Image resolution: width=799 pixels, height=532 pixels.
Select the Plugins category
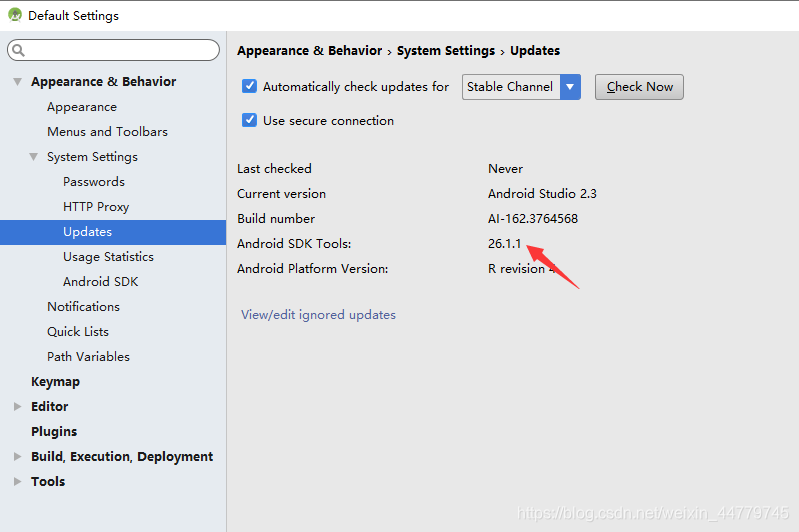click(x=54, y=432)
